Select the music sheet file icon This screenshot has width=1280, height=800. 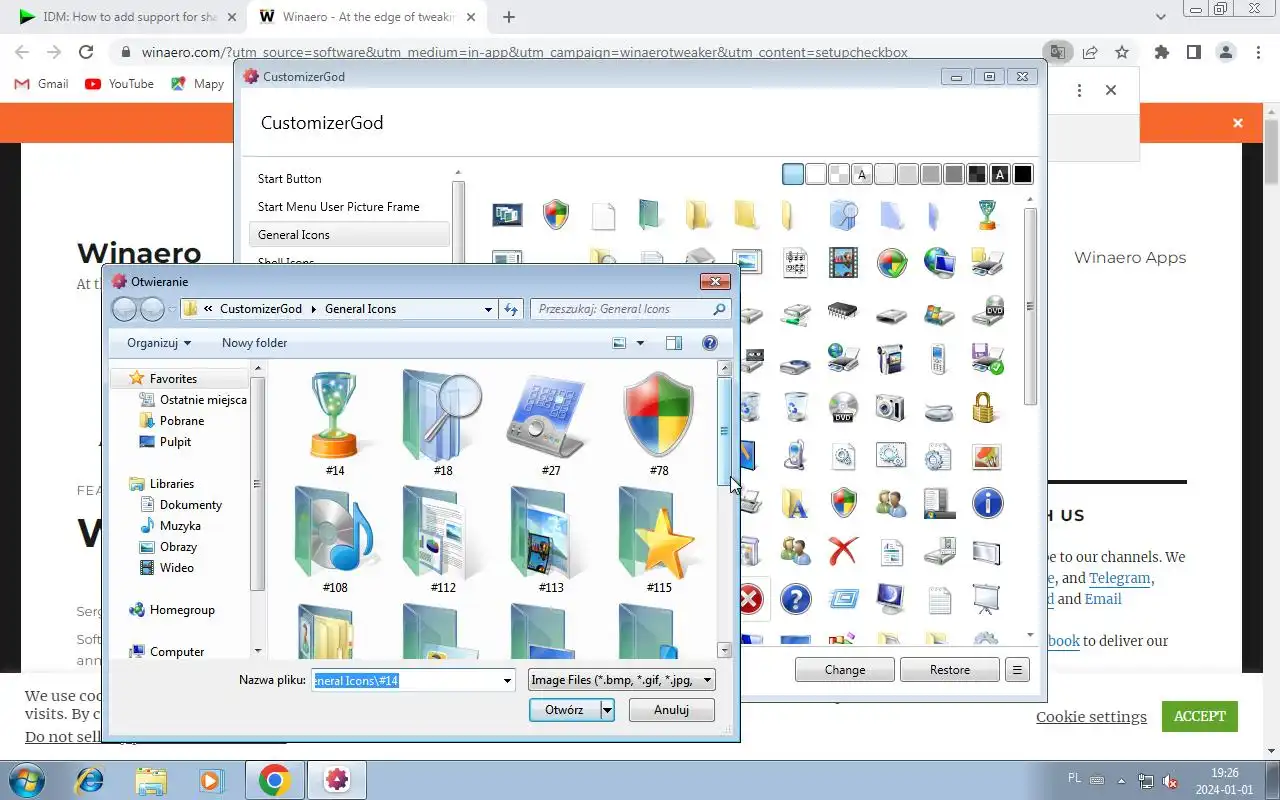[795, 262]
